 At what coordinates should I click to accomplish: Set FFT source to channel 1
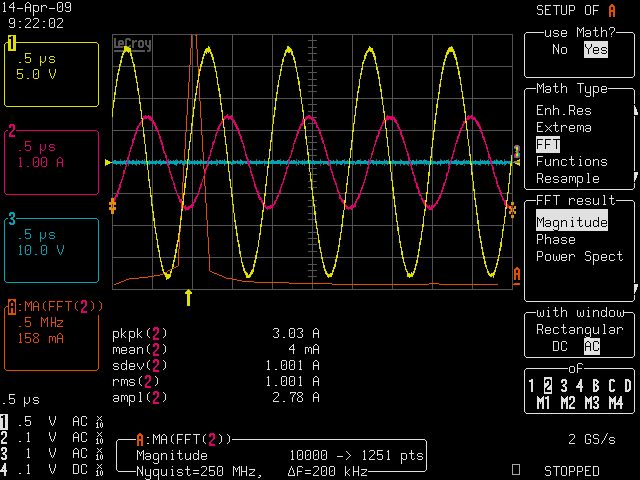[531, 386]
